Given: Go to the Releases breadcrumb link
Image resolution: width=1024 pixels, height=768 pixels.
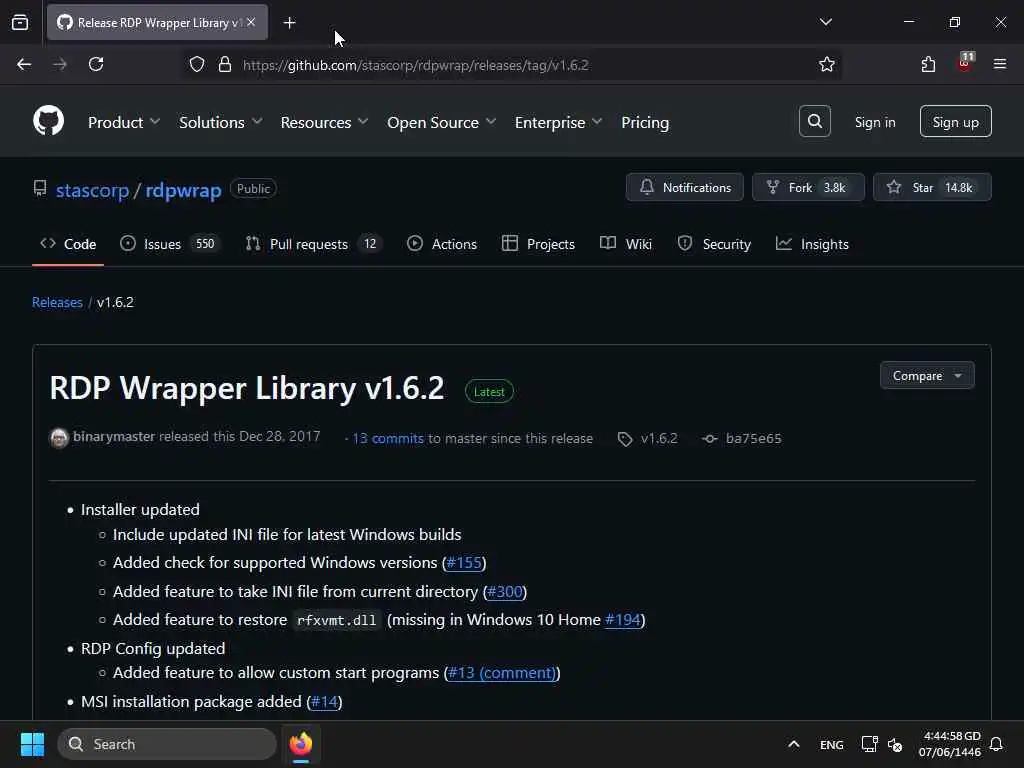Looking at the screenshot, I should (x=57, y=302).
